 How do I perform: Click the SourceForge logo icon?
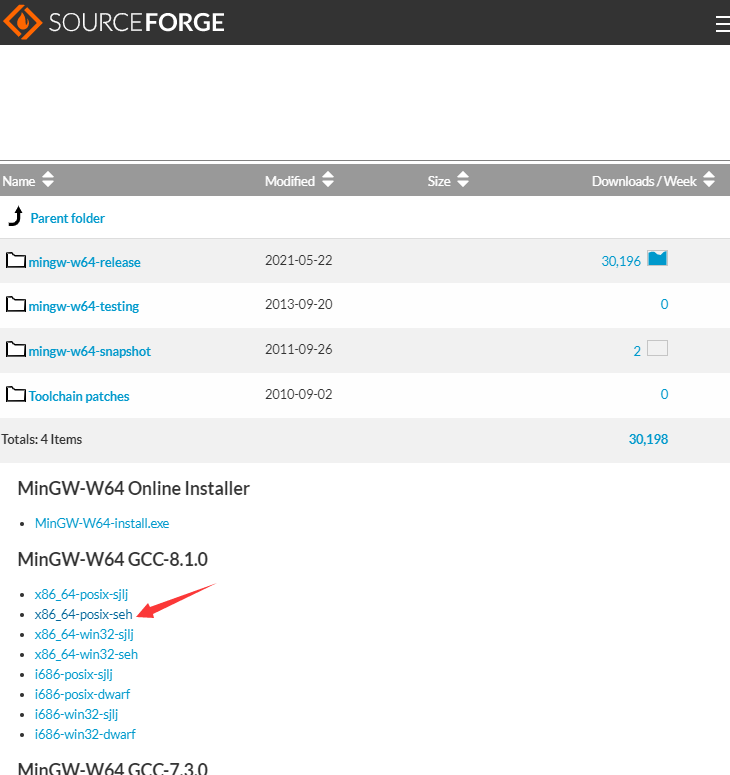pos(20,22)
